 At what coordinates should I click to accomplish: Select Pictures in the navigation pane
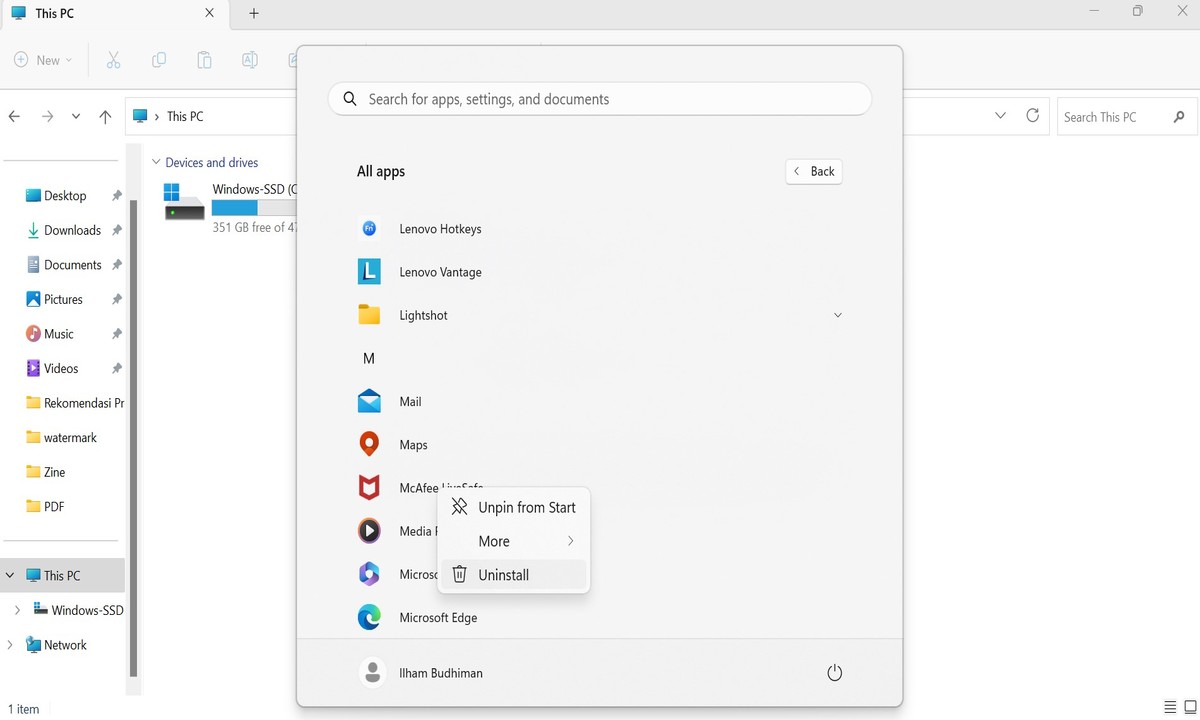point(65,299)
